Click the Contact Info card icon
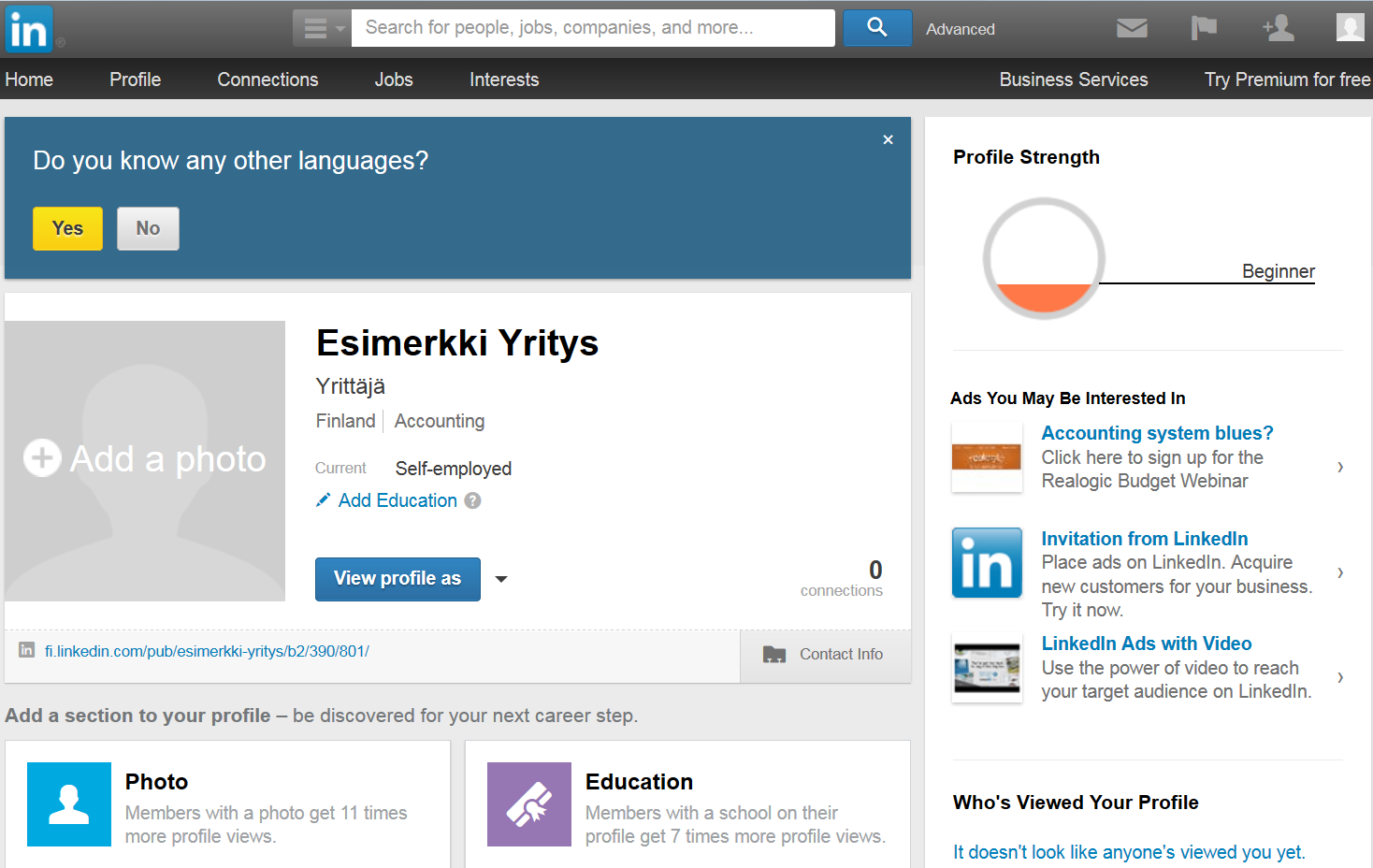 pos(774,654)
